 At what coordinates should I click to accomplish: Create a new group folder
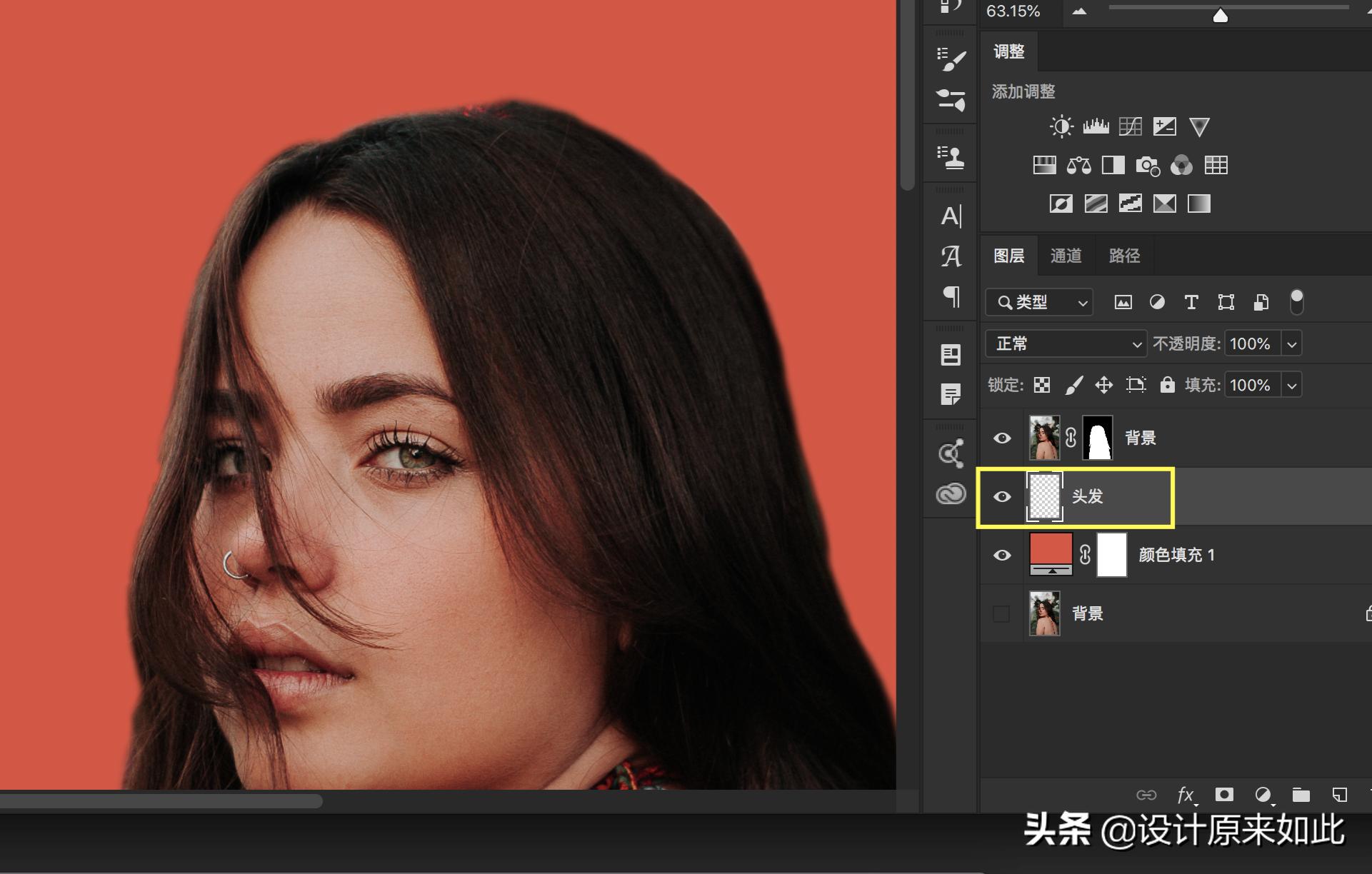click(x=1301, y=795)
